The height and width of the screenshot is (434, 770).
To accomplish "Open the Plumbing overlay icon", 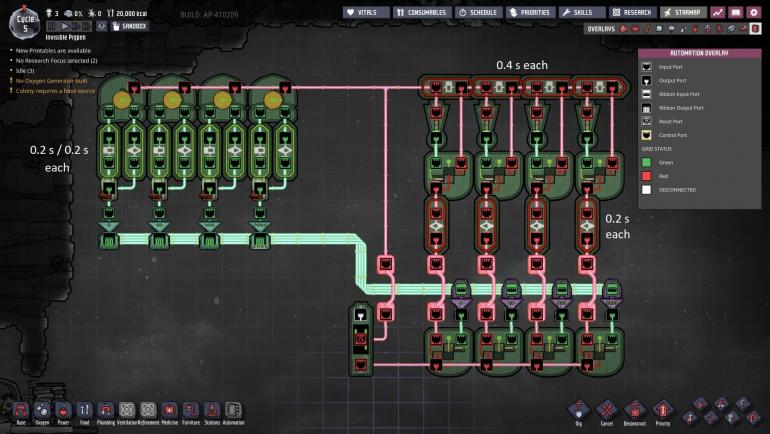I will [683, 29].
